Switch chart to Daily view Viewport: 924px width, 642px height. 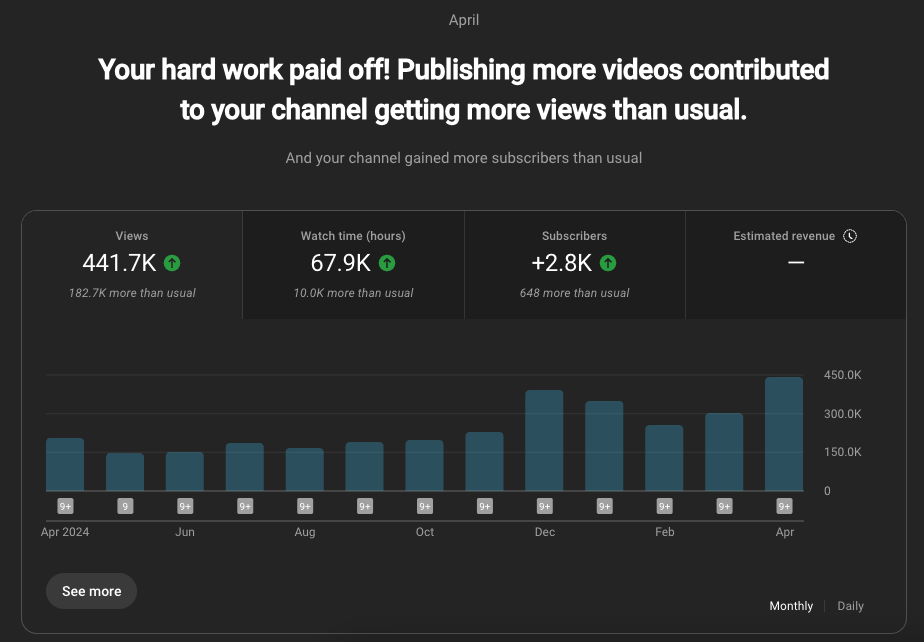[x=850, y=606]
